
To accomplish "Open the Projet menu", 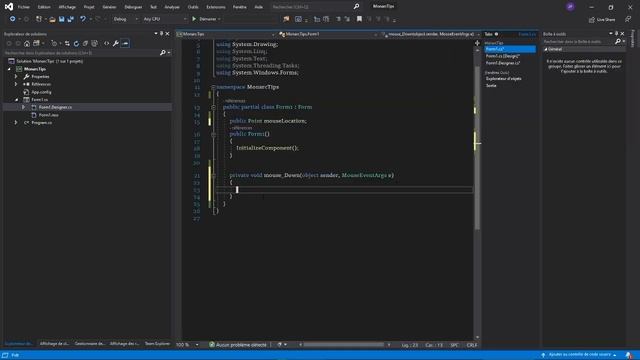I will click(89, 7).
